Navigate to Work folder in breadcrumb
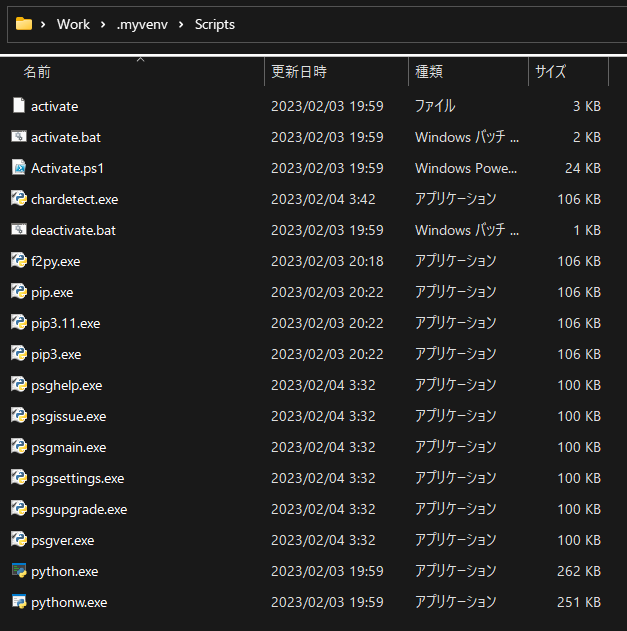627x631 pixels. 74,24
